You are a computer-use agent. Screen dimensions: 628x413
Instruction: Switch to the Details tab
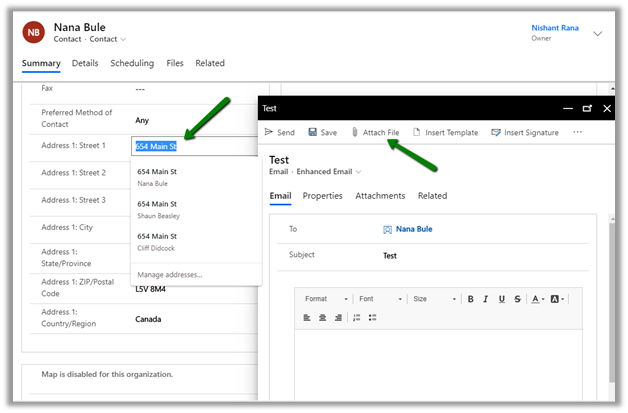[x=85, y=63]
